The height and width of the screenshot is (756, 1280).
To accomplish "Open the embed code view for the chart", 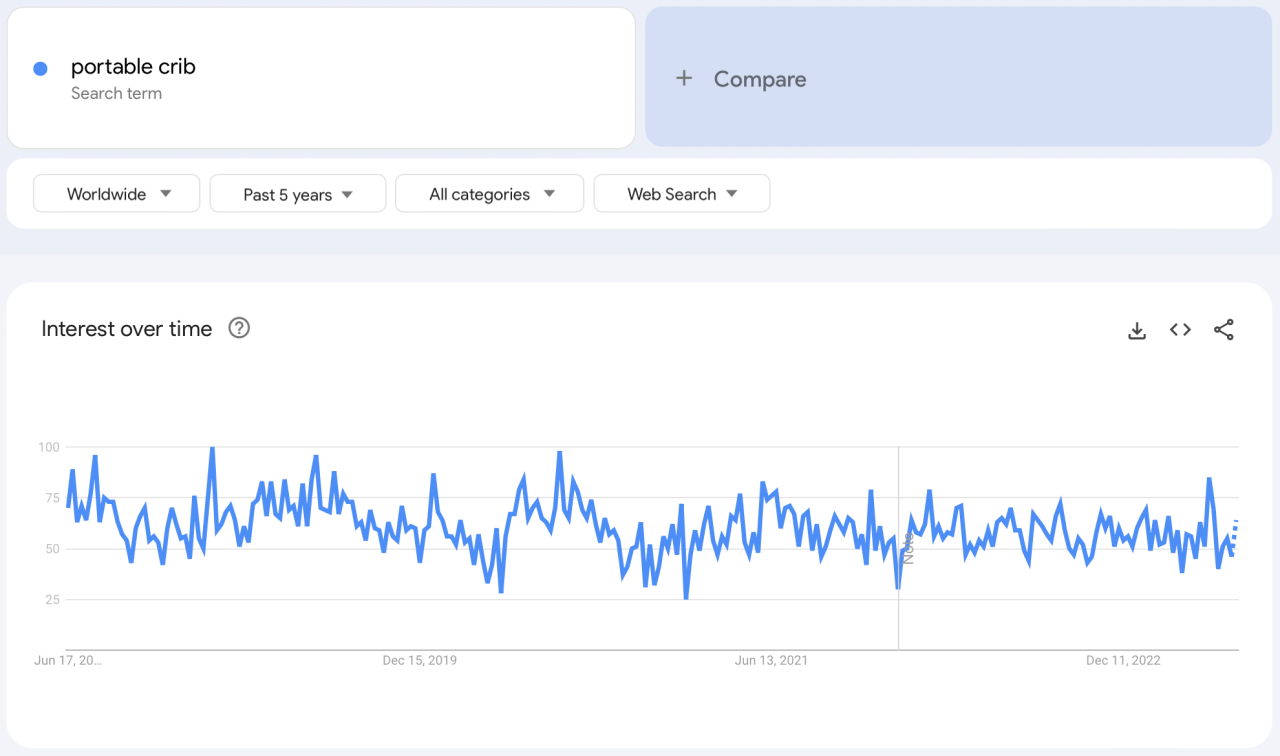I will click(x=1180, y=329).
